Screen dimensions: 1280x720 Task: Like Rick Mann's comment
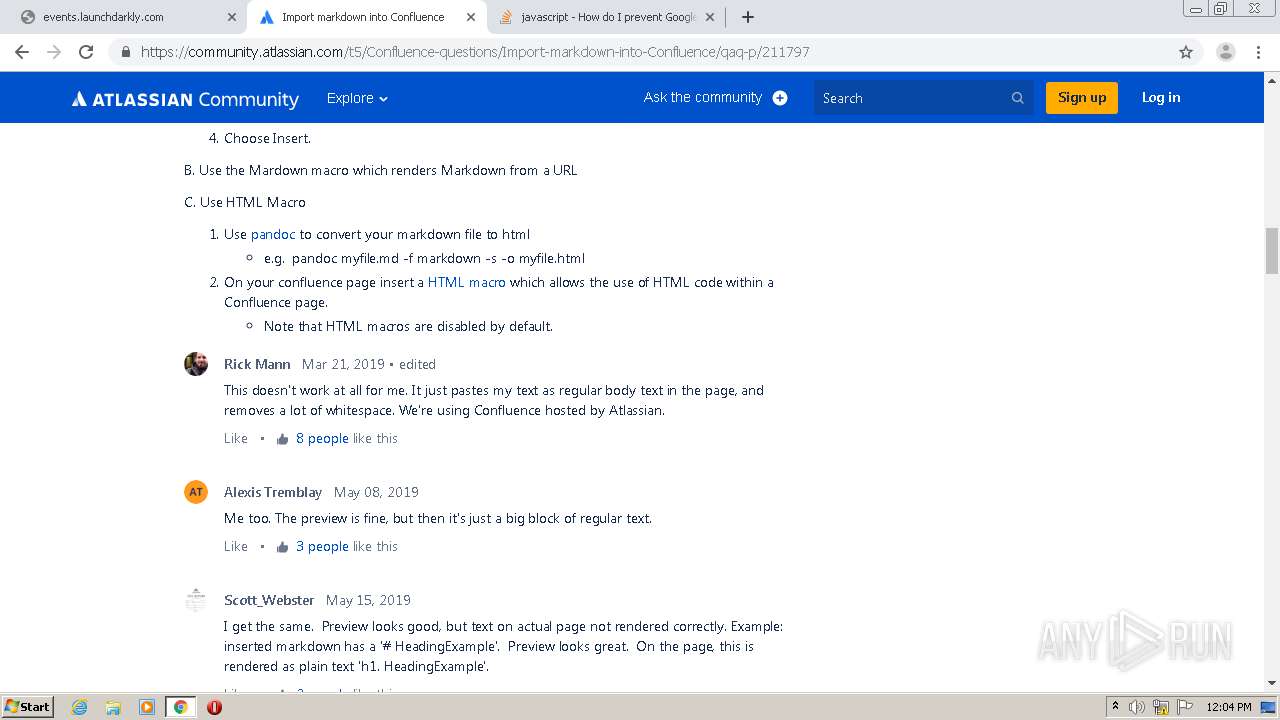pos(236,438)
